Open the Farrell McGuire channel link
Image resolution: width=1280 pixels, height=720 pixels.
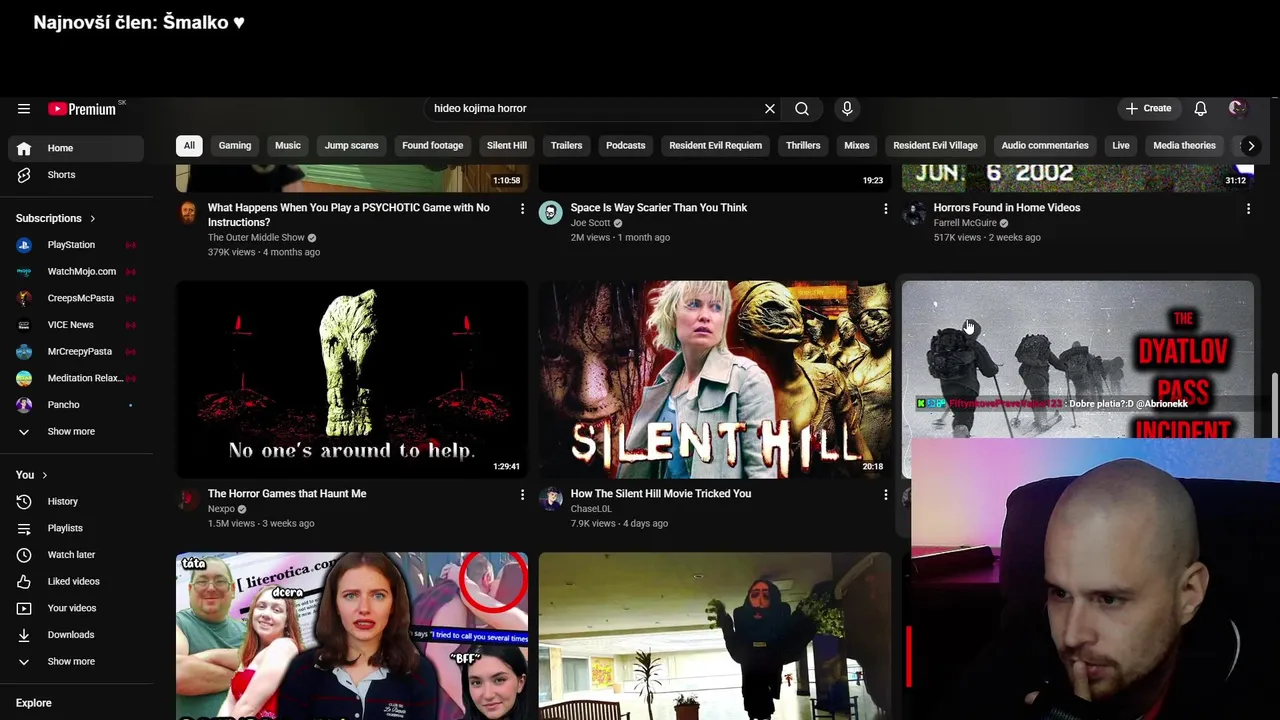click(x=965, y=223)
